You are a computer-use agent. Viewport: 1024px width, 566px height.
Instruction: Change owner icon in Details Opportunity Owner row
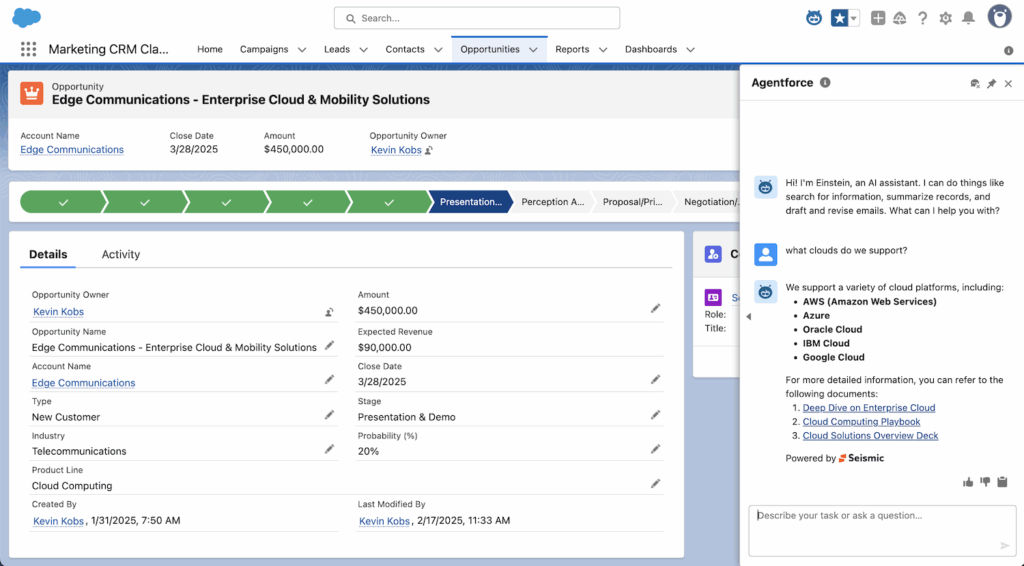click(329, 312)
